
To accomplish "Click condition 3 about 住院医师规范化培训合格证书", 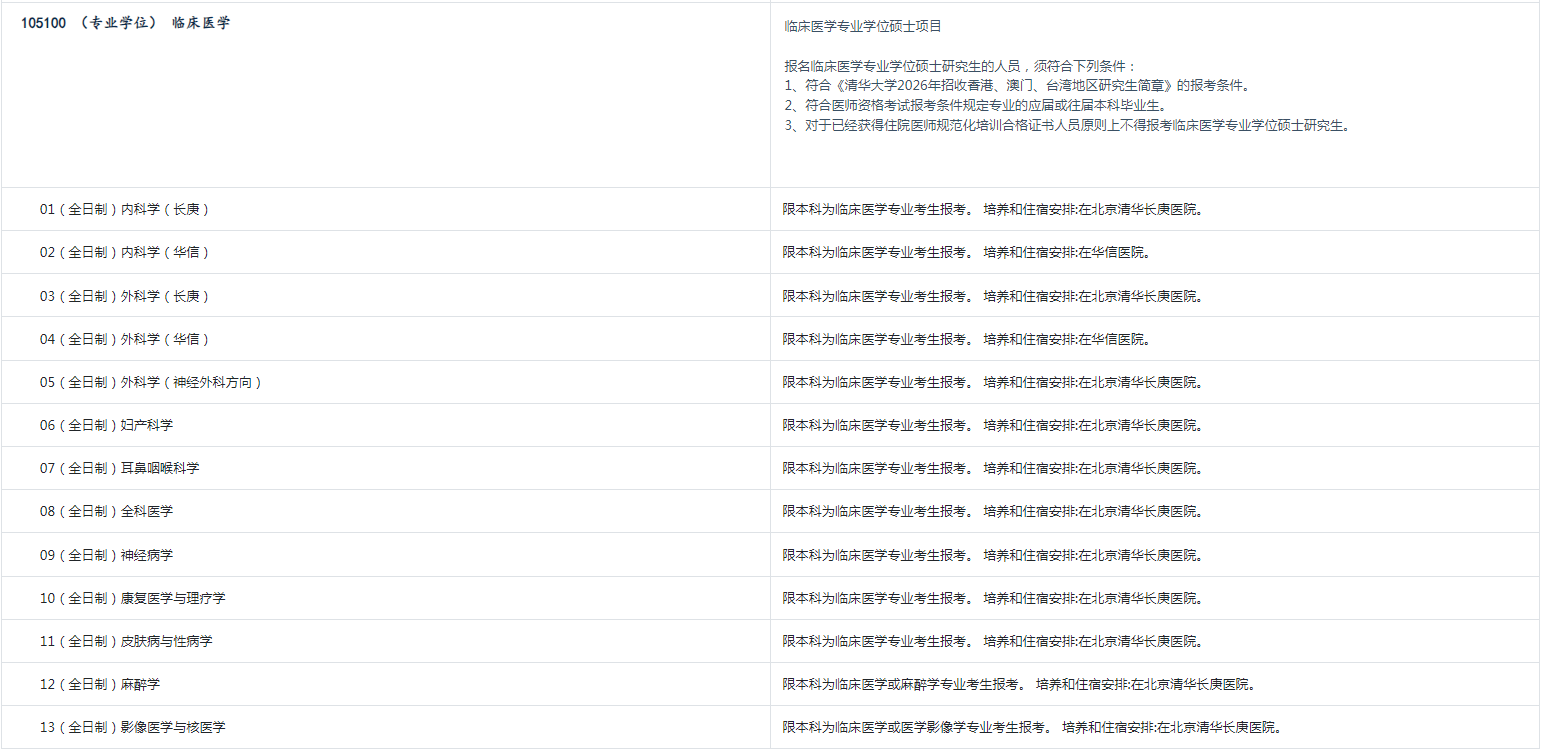I will pyautogui.click(x=1067, y=126).
